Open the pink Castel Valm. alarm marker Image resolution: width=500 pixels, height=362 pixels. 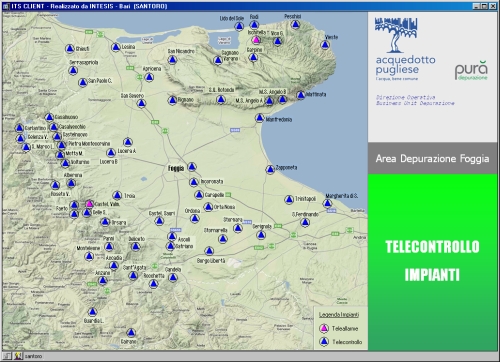(89, 204)
